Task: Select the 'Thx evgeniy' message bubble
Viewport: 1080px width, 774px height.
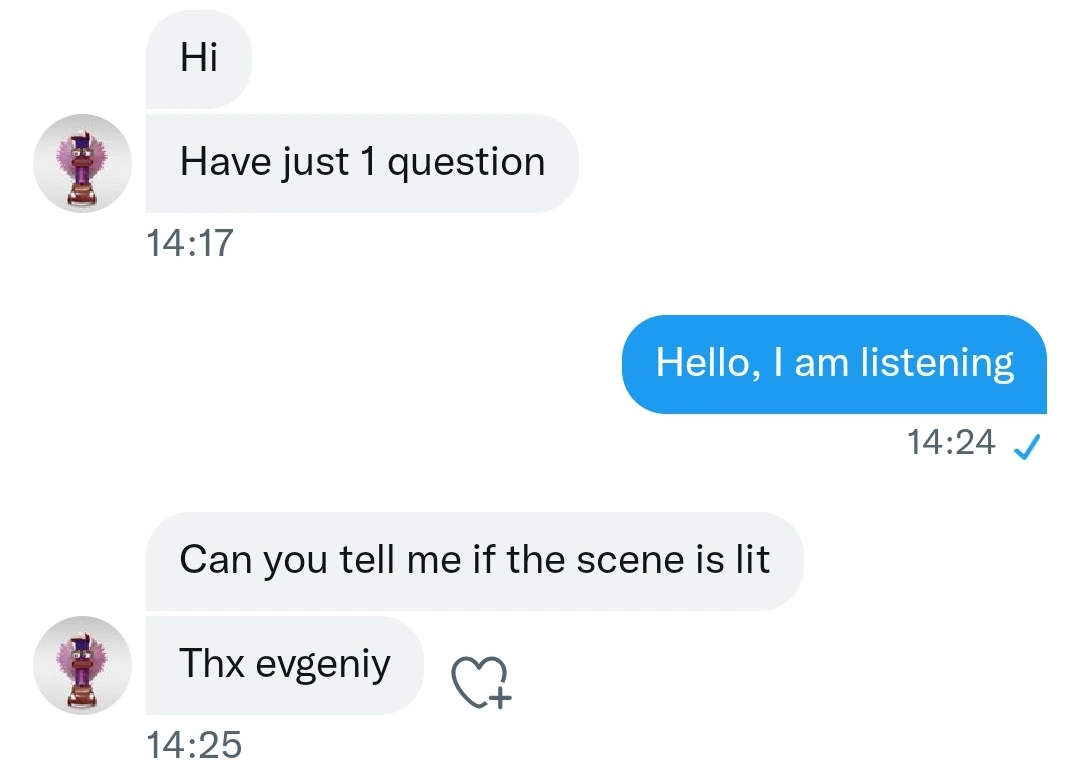Action: pos(284,665)
